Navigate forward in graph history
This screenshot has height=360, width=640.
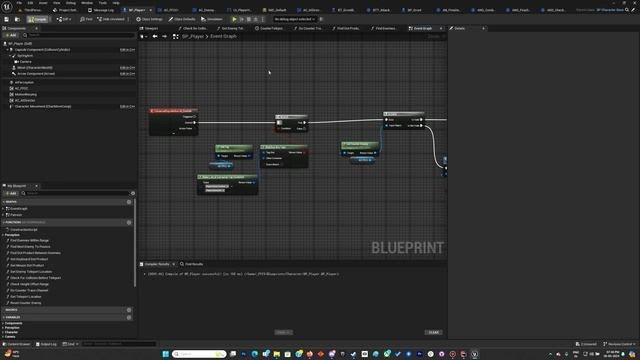coord(164,36)
